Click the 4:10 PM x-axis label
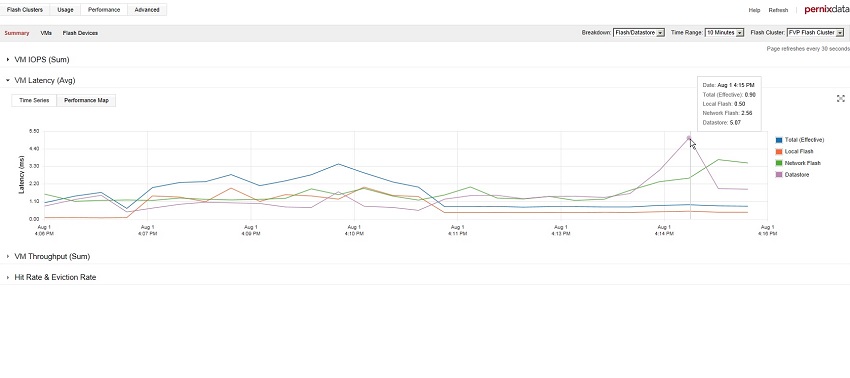This screenshot has height=378, width=850. click(x=353, y=230)
